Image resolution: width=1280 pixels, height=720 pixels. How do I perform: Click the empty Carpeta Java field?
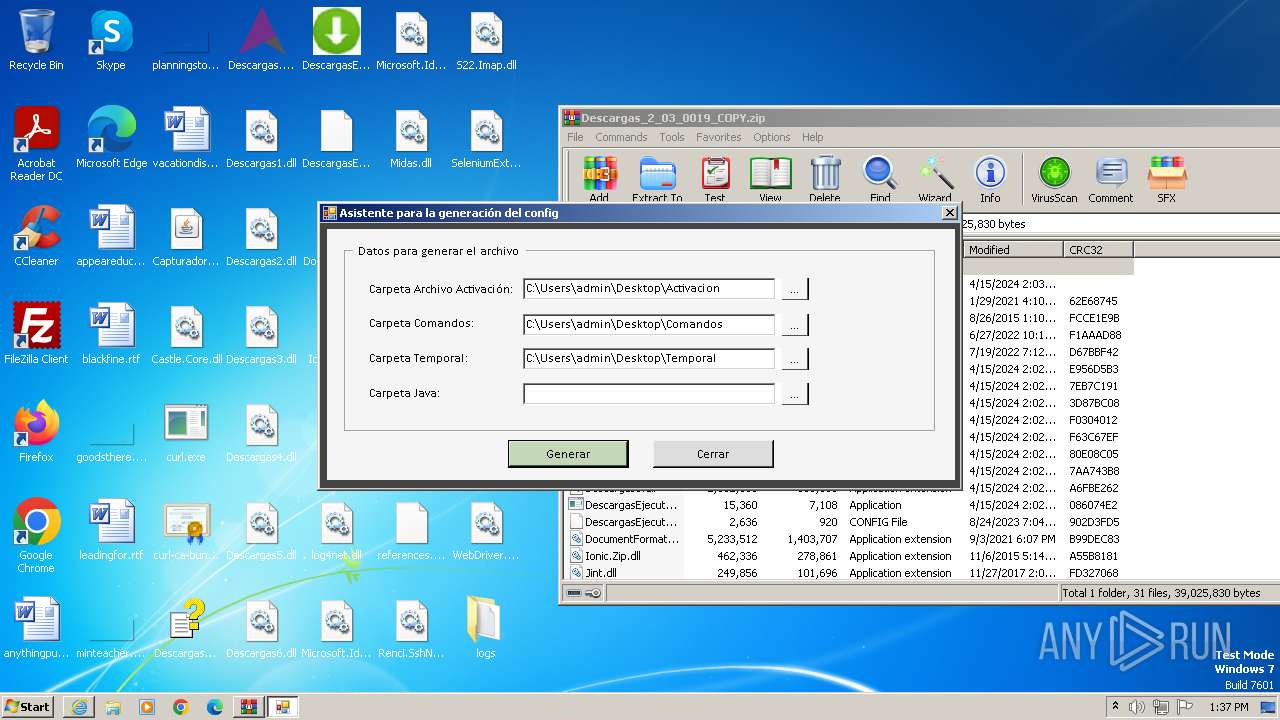(649, 394)
